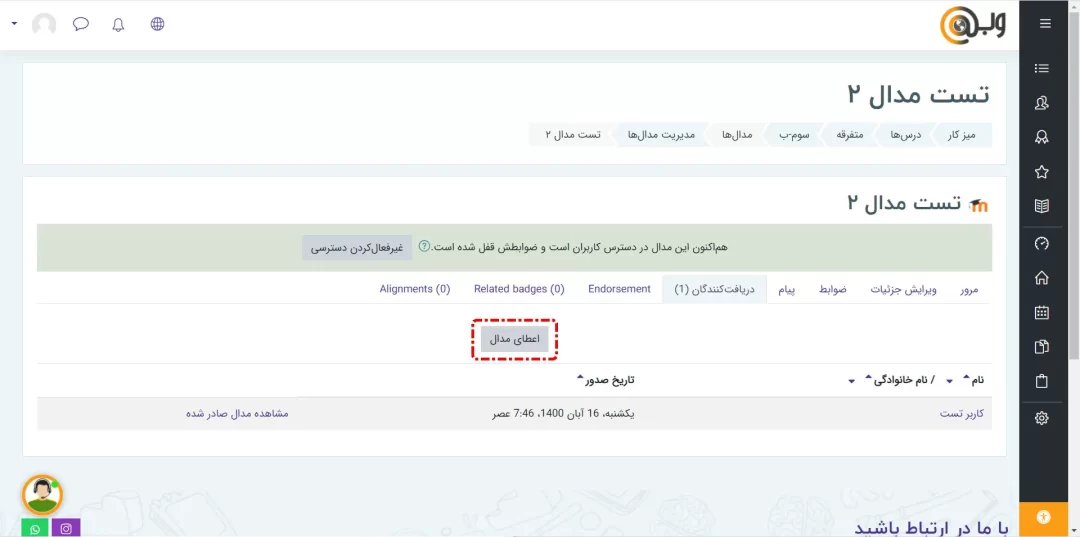Expand the user menu dropdown arrow

click(x=14, y=24)
